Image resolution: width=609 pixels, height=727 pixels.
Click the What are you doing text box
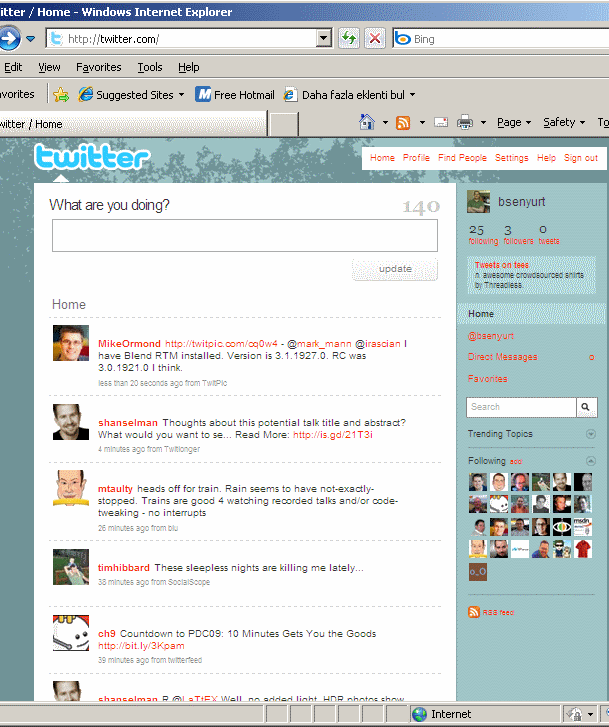(244, 236)
